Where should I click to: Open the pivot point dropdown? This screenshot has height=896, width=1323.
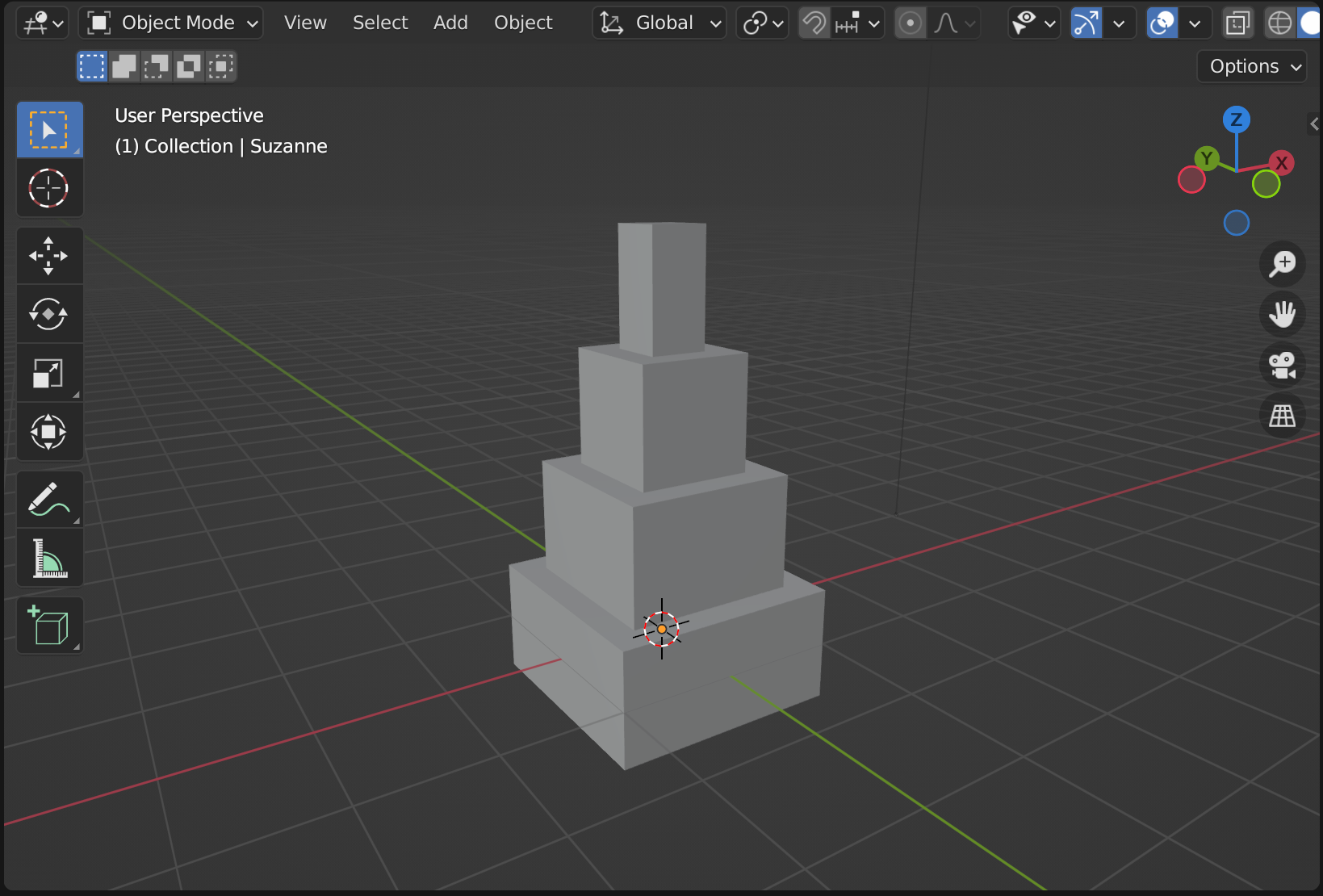point(762,23)
